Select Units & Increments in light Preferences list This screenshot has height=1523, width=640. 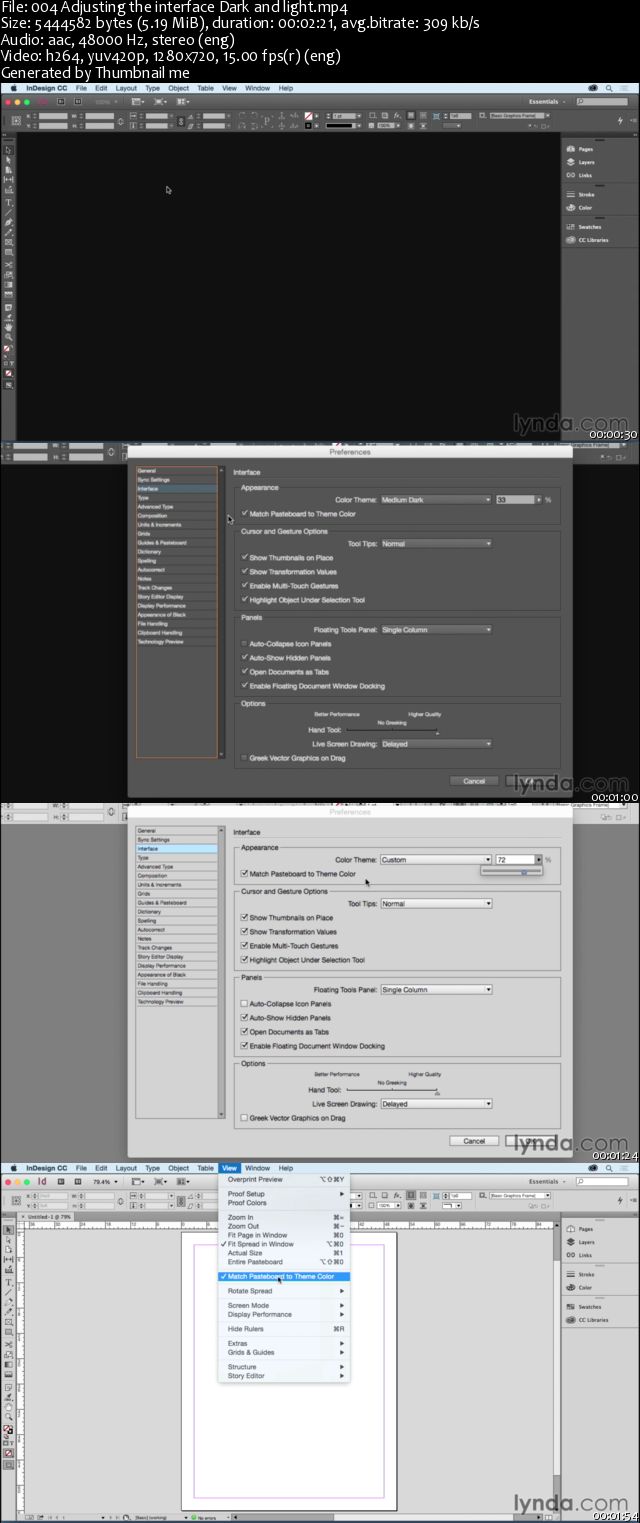(176, 885)
